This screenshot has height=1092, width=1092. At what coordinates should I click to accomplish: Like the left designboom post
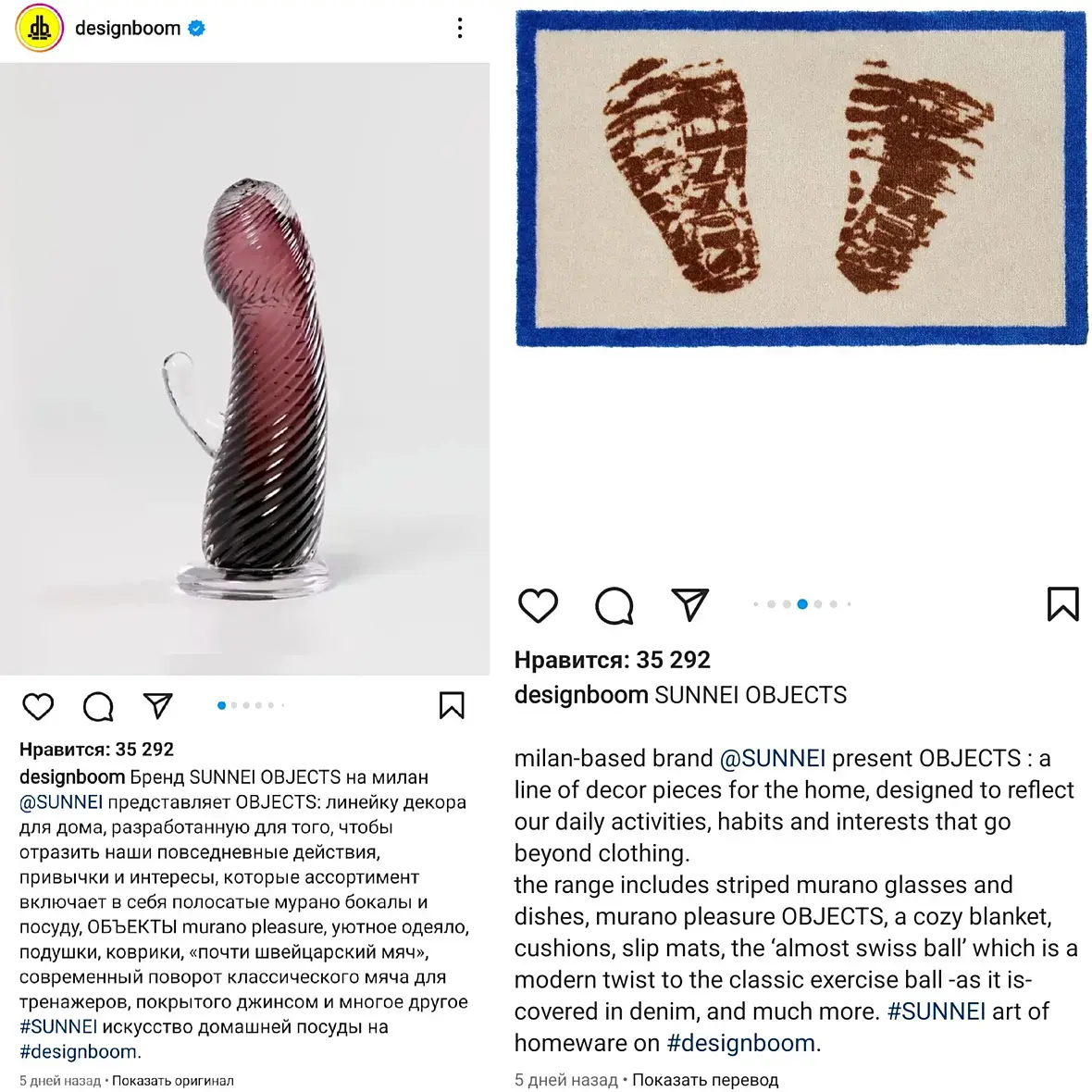click(38, 706)
